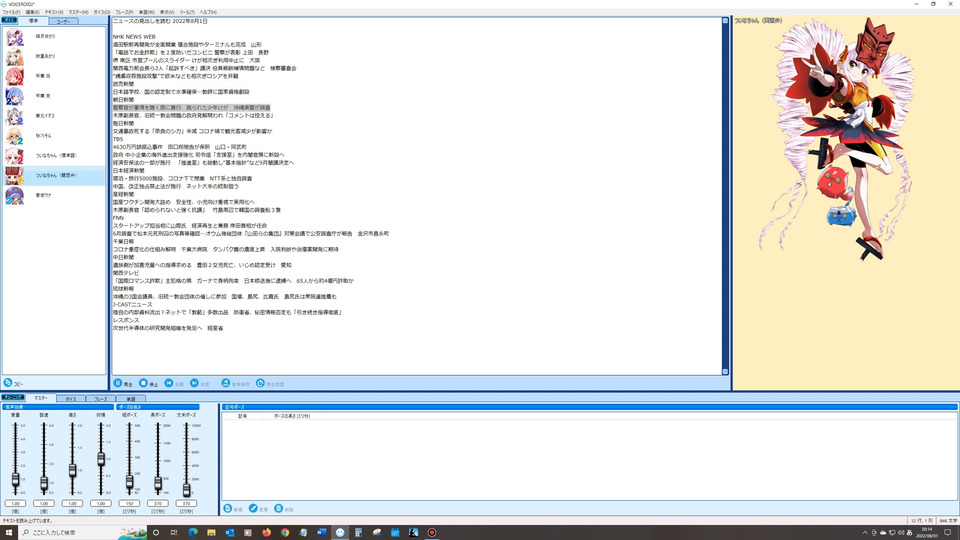Open the ヘルプ(H) menu
The image size is (960, 540).
coord(208,12)
